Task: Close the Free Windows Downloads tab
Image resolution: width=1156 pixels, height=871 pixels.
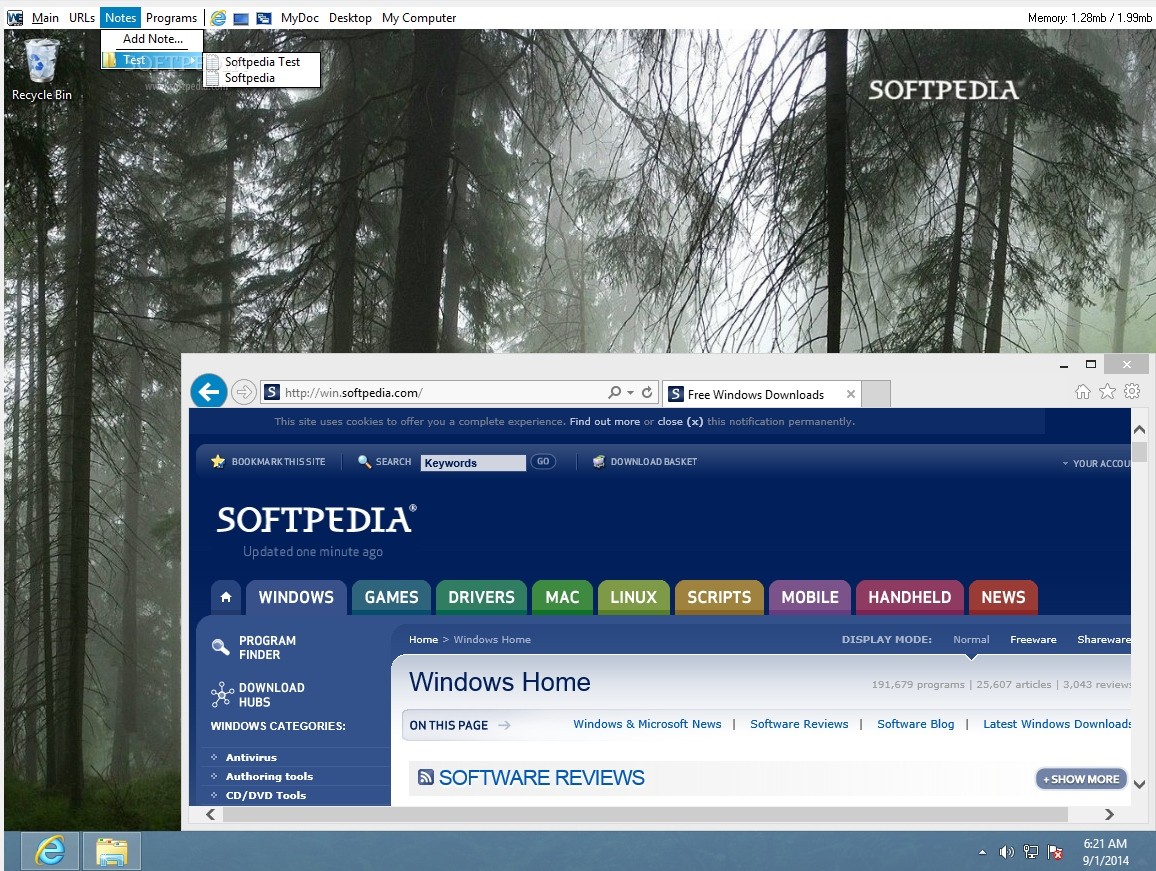Action: (x=851, y=394)
